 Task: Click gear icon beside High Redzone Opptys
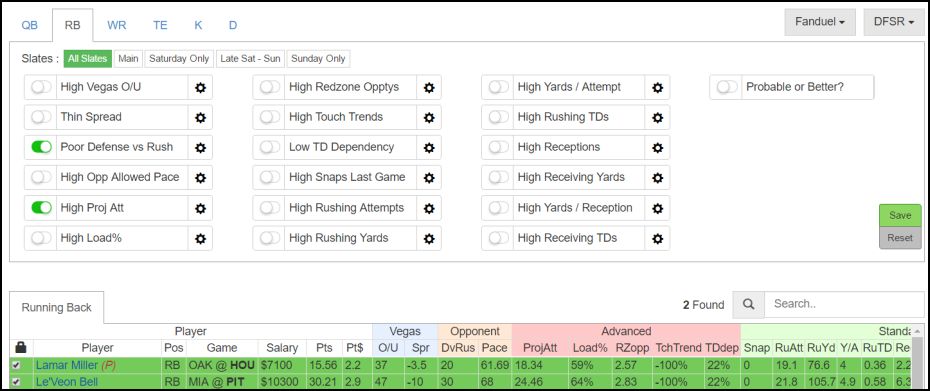point(429,87)
